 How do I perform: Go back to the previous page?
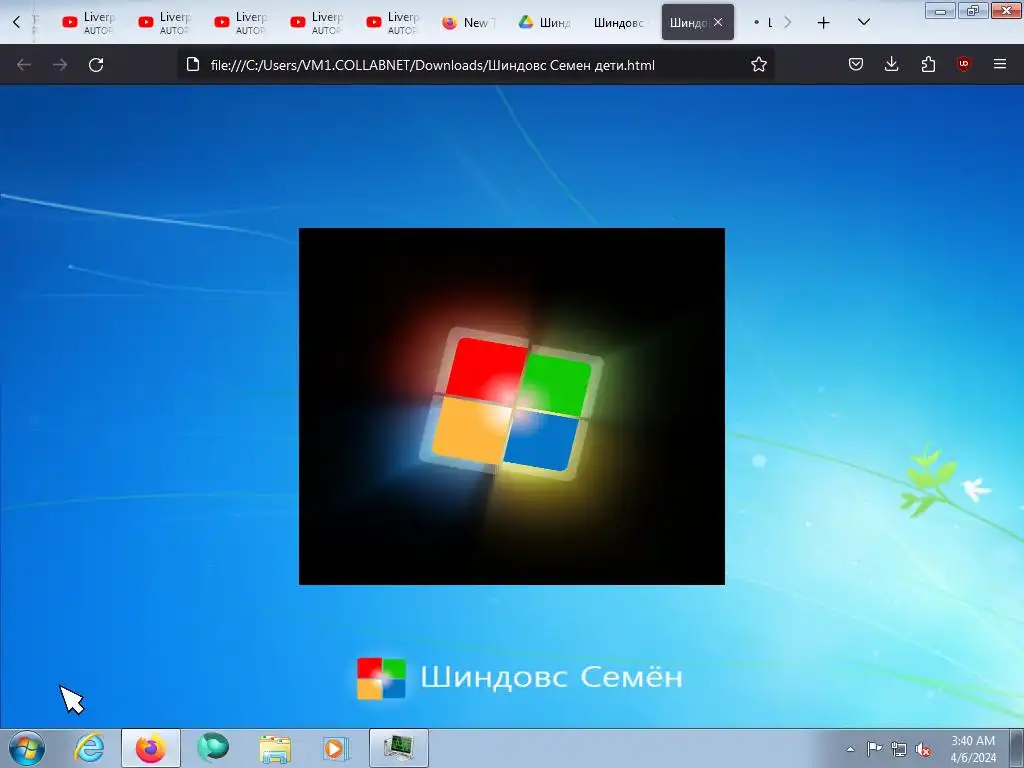click(24, 65)
